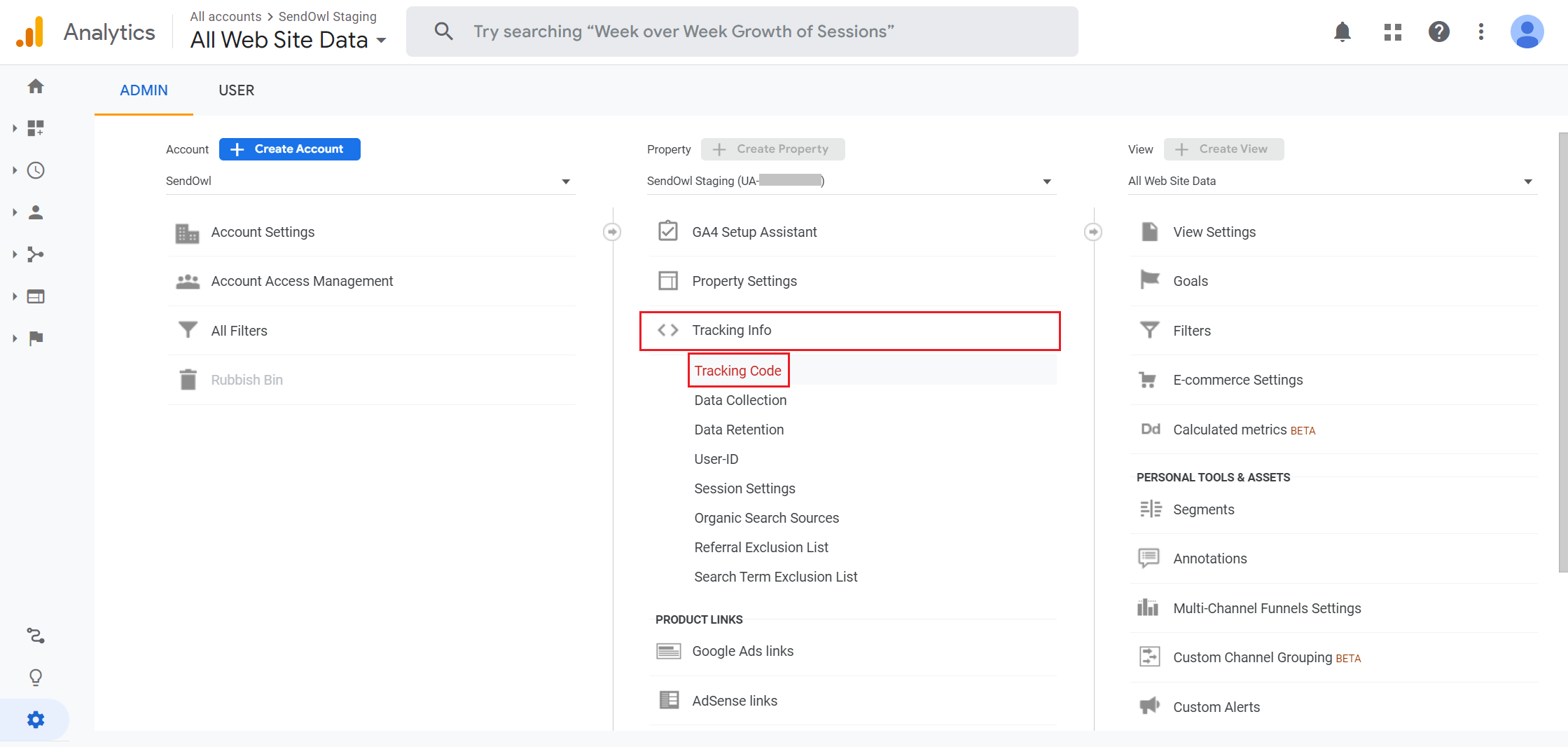This screenshot has height=747, width=1568.
Task: Click the Create Account button
Action: click(289, 149)
